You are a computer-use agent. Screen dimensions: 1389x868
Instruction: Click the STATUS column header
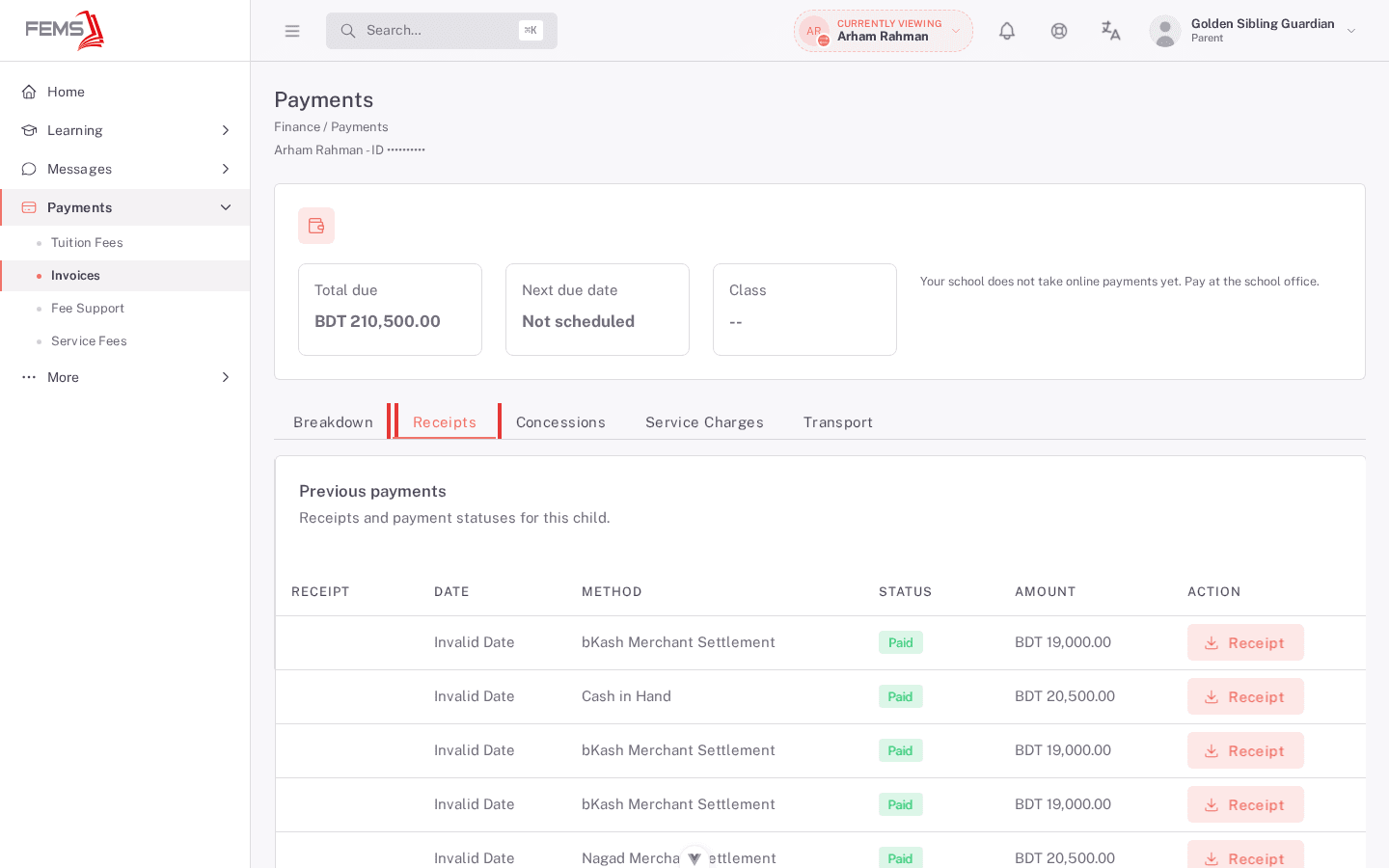pyautogui.click(x=905, y=592)
